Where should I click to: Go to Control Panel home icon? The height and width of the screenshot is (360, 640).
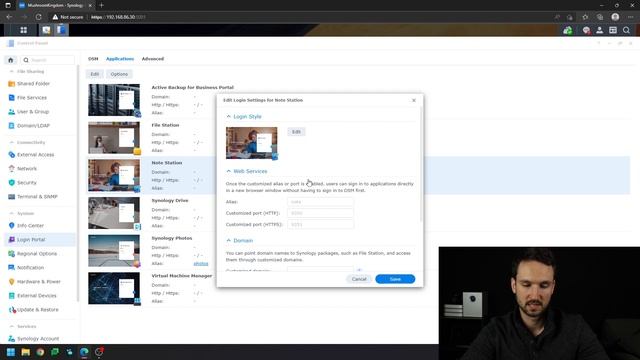(11, 60)
